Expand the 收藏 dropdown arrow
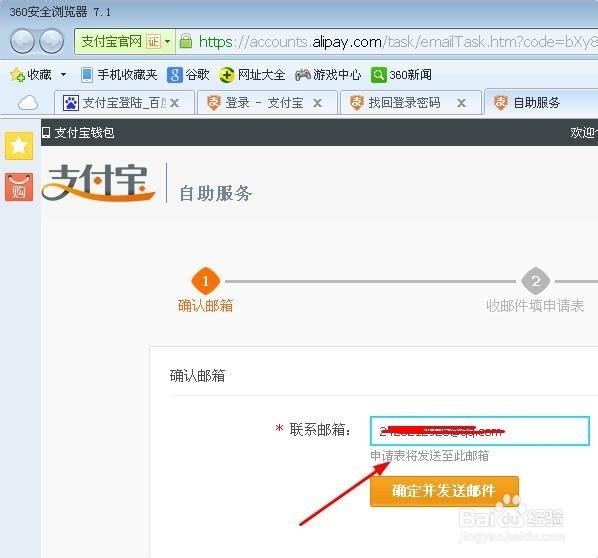 pos(63,74)
